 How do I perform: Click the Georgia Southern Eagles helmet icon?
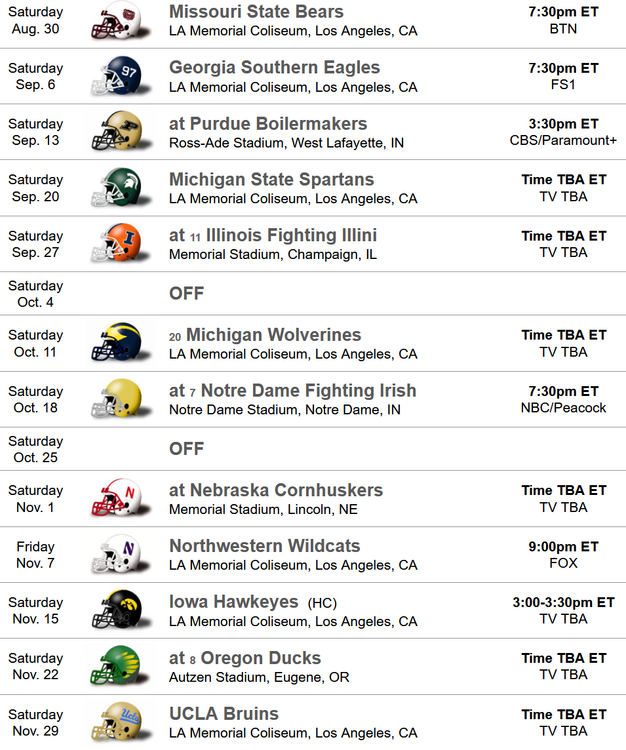115,77
